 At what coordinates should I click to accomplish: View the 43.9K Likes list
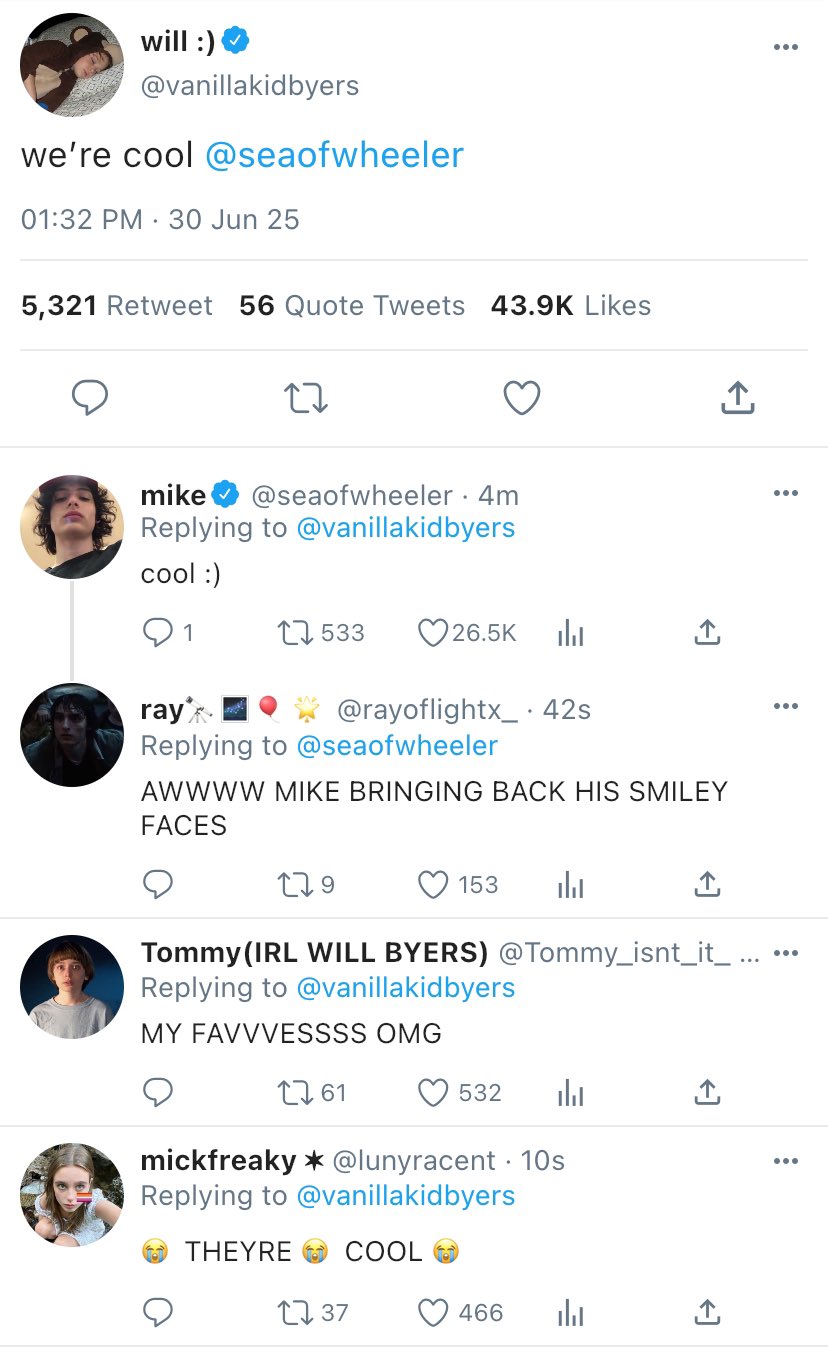570,306
